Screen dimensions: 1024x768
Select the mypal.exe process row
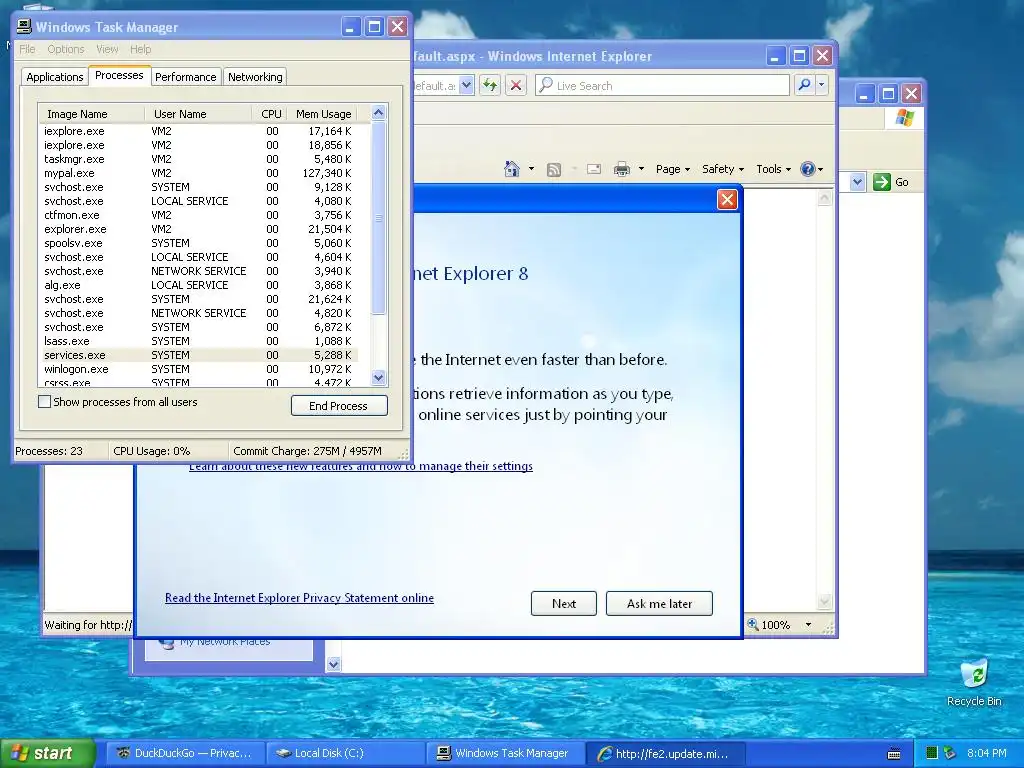(199, 173)
